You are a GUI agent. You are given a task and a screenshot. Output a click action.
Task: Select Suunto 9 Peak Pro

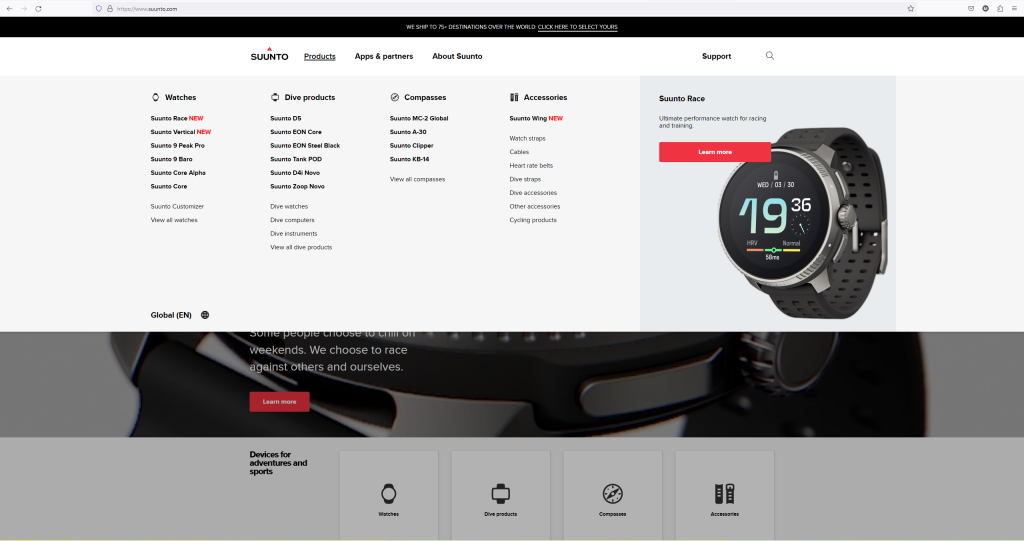pyautogui.click(x=178, y=146)
